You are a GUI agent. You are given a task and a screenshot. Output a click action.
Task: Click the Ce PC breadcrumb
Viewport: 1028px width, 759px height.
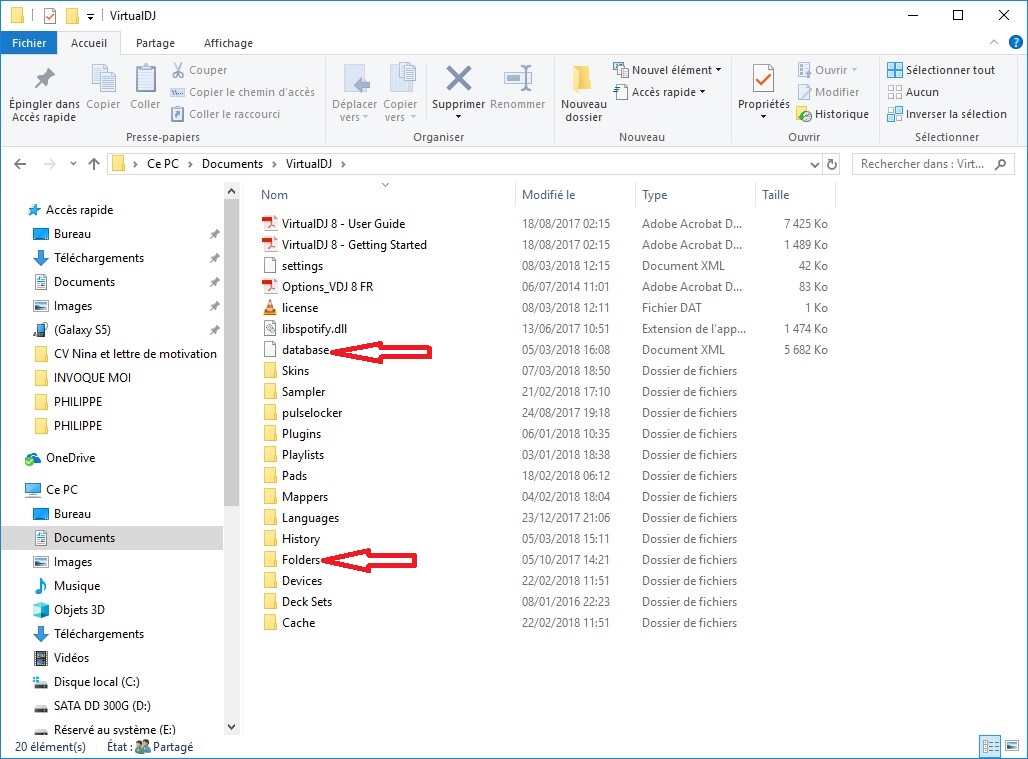(x=163, y=164)
